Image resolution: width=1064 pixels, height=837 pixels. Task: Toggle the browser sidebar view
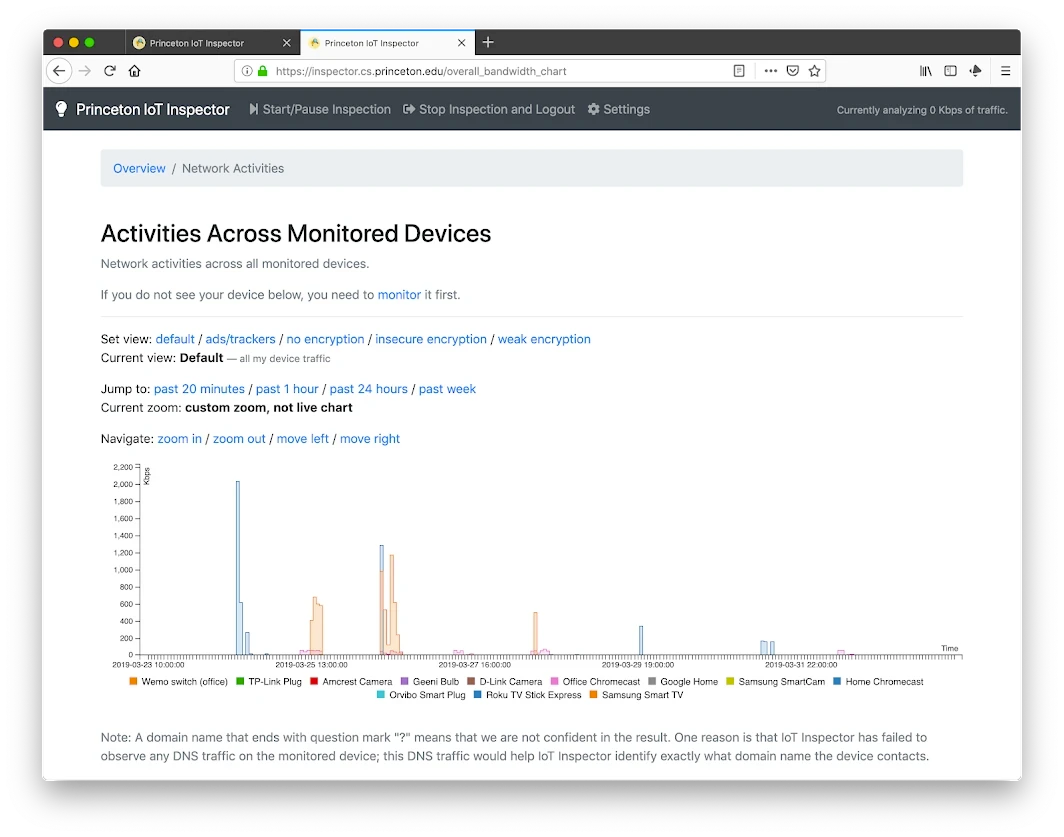point(950,71)
